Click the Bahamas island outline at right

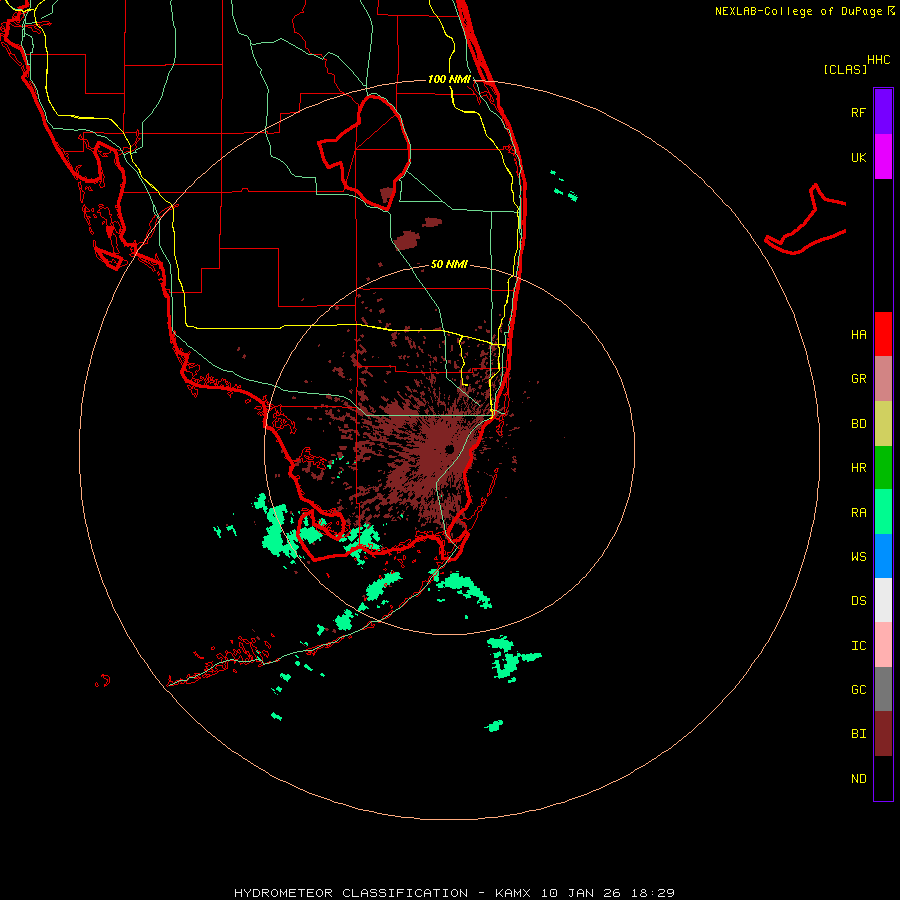tap(805, 220)
